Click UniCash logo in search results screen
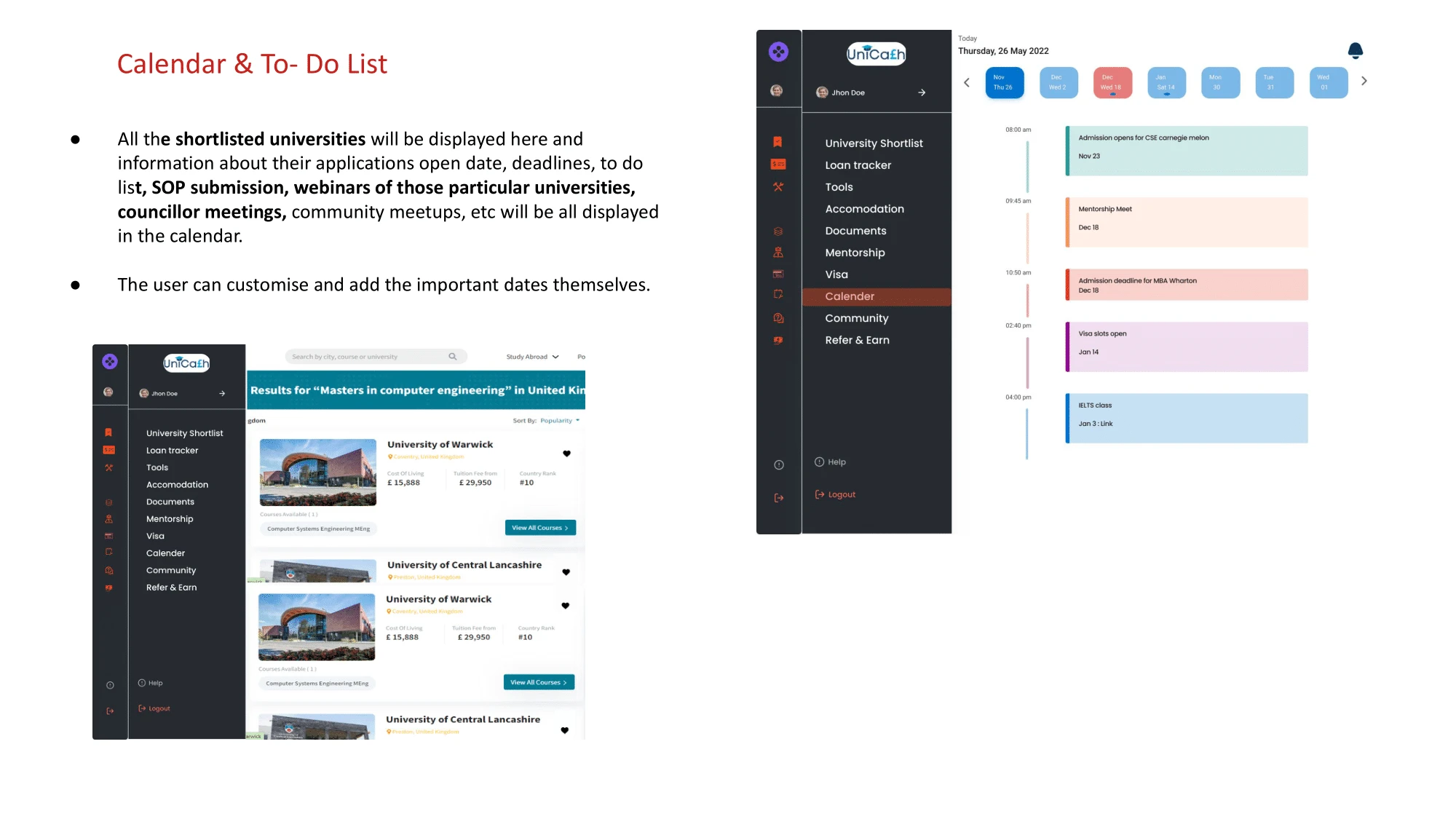1456x819 pixels. point(186,363)
